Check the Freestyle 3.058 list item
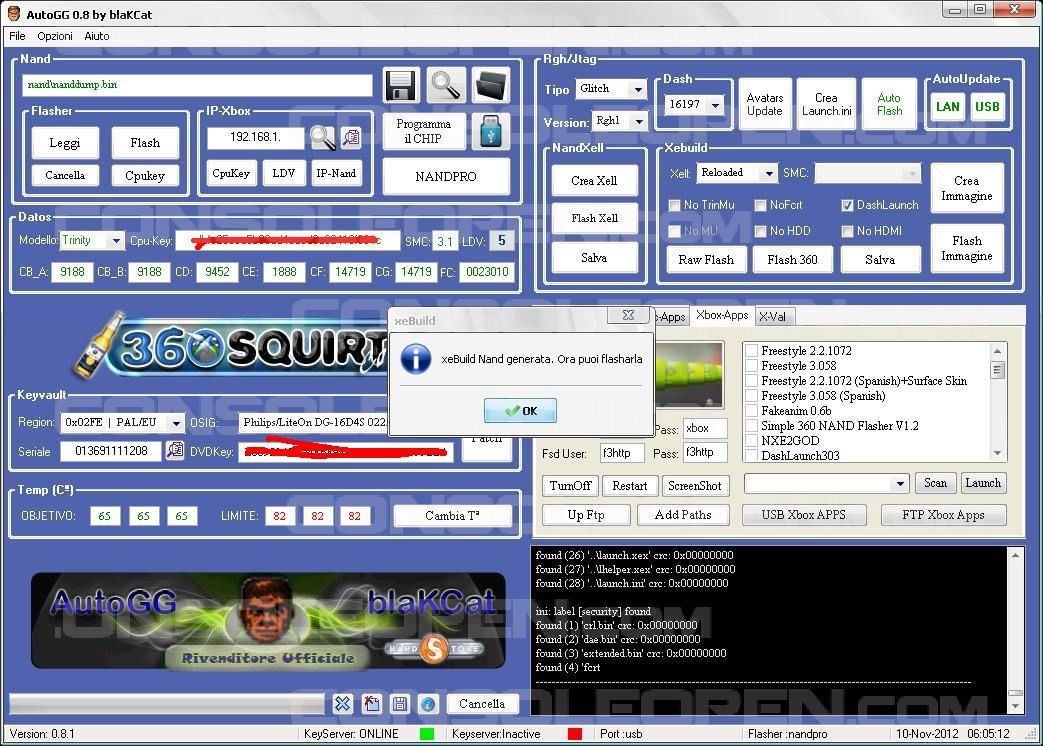 [752, 366]
